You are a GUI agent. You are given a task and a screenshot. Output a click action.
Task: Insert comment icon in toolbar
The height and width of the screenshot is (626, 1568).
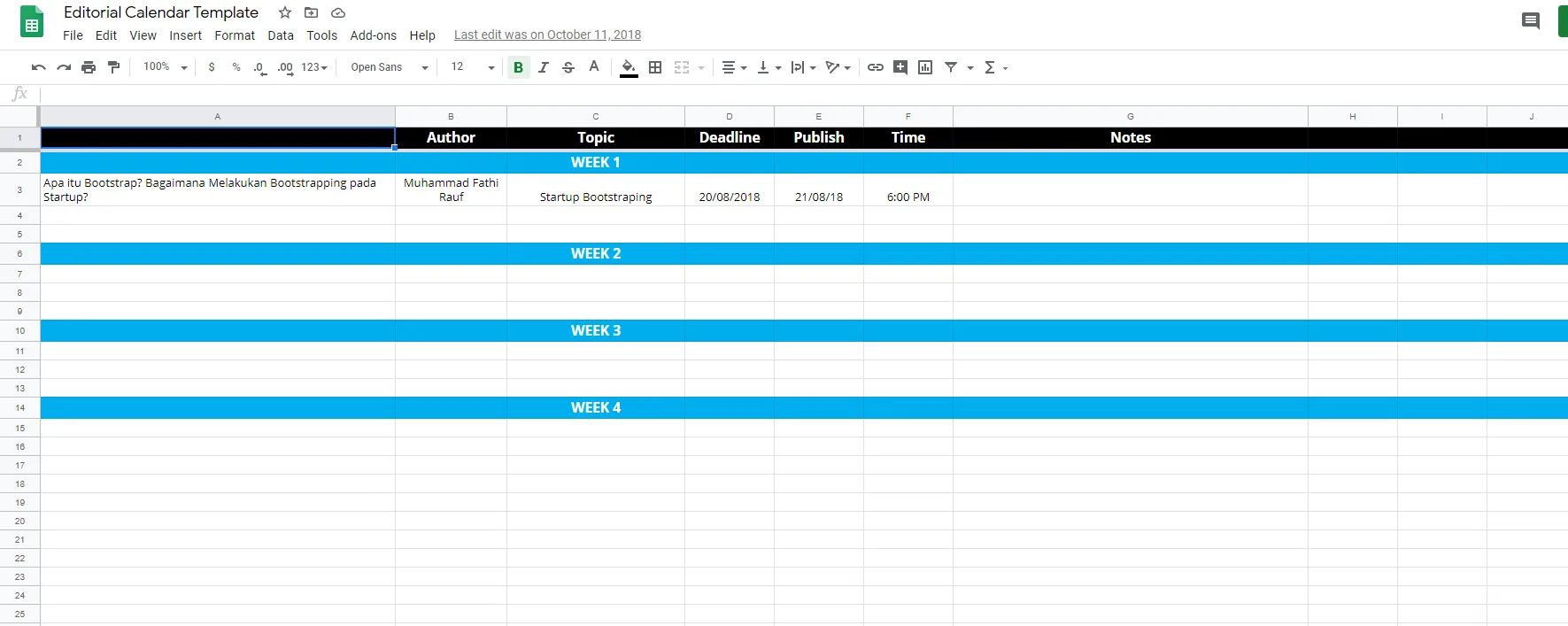[x=900, y=67]
